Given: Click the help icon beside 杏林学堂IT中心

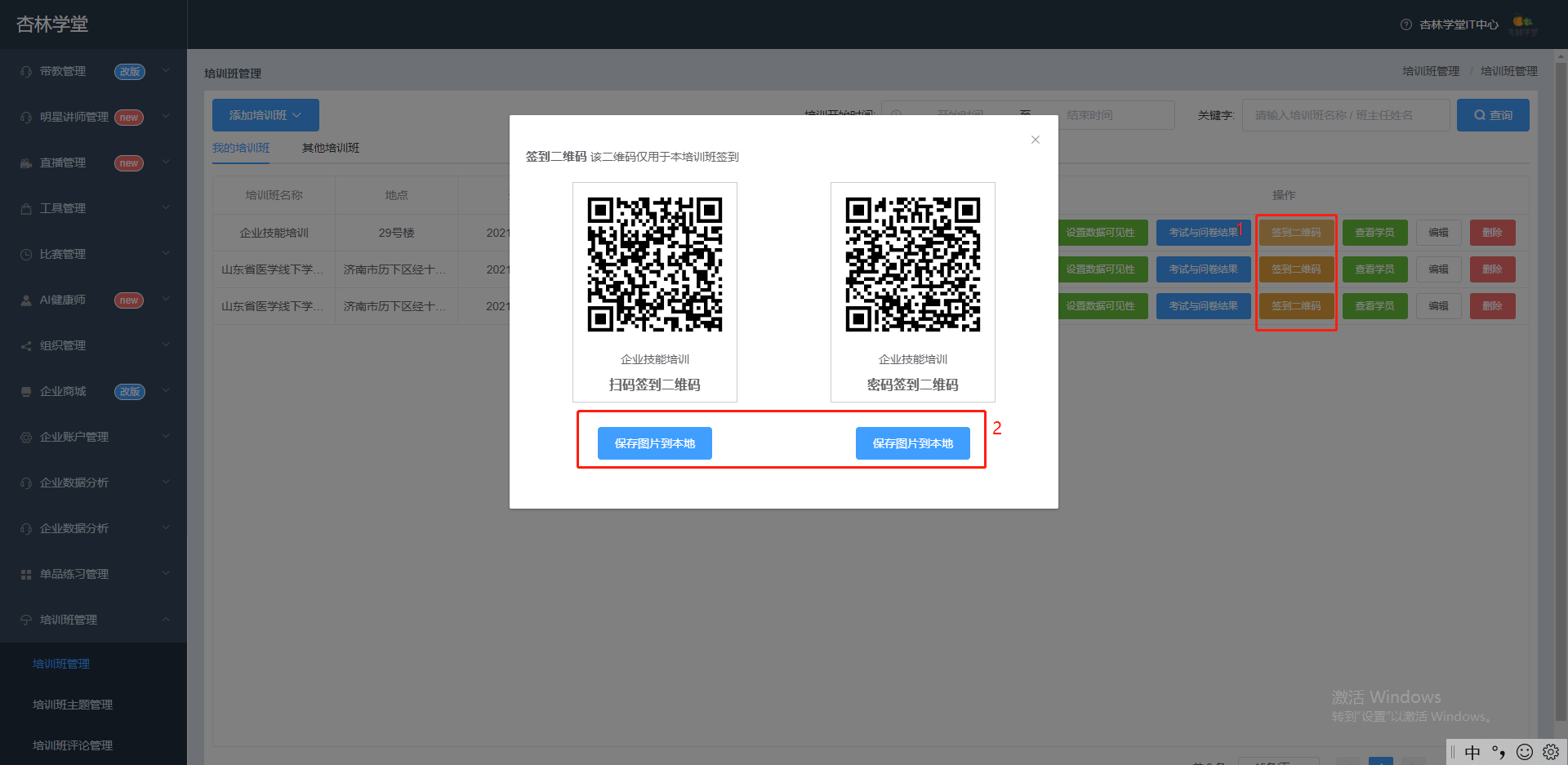Looking at the screenshot, I should click(x=1406, y=24).
